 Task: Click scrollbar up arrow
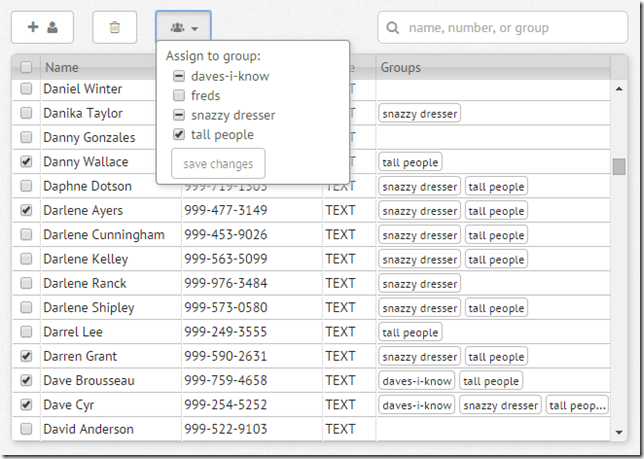619,89
